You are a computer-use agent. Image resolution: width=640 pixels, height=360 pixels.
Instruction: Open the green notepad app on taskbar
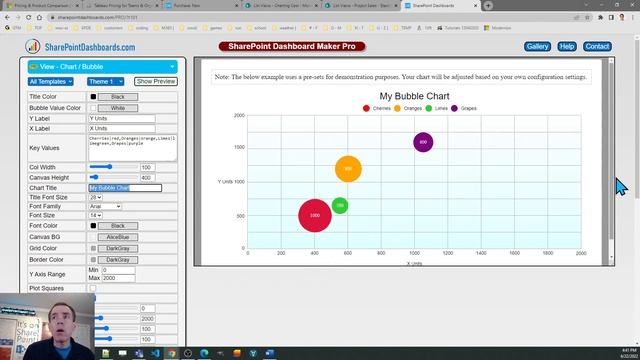point(106,353)
